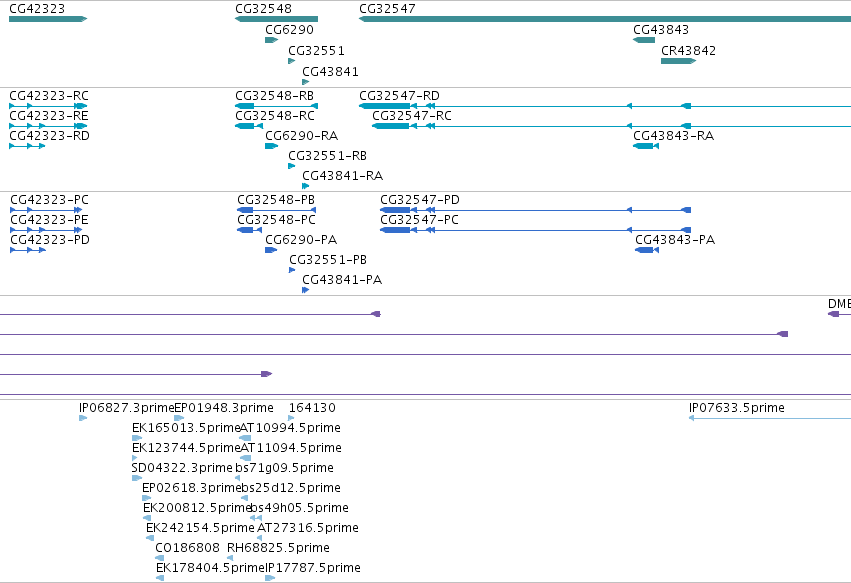Viewport: 851px width, 583px height.
Task: Select the CG32547-PC coding thick exon
Action: coord(395,230)
